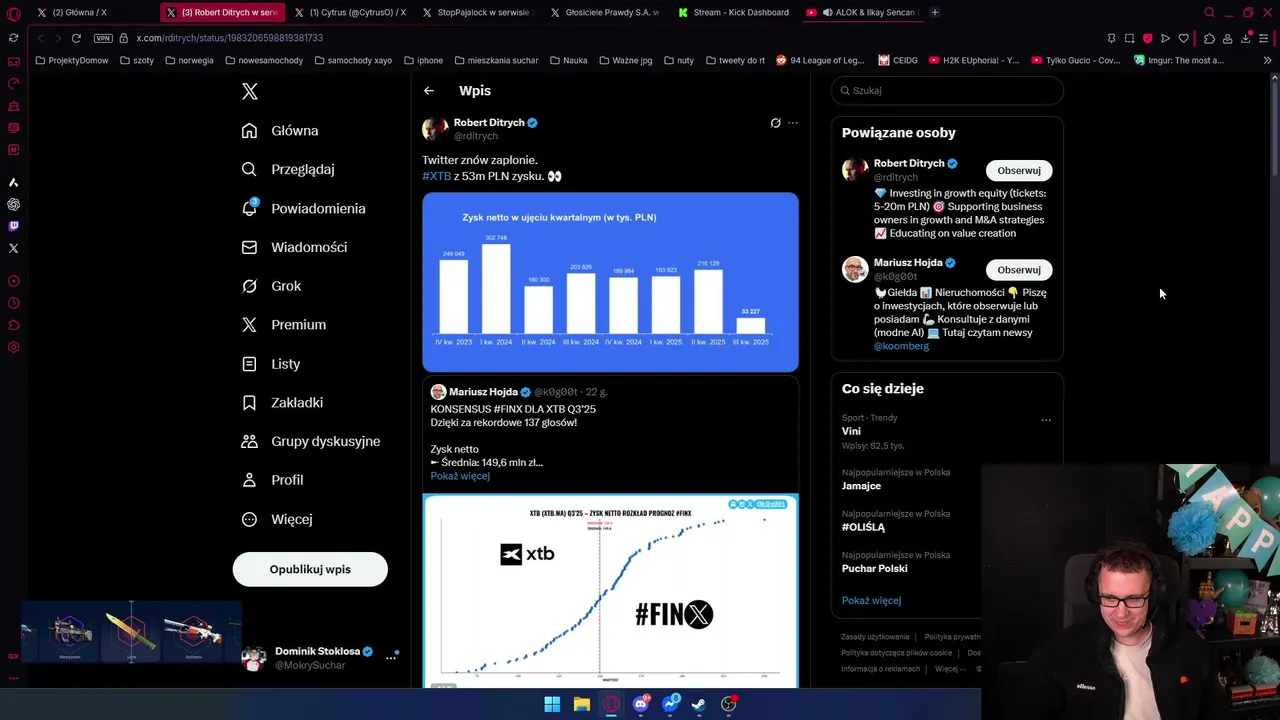The width and height of the screenshot is (1280, 720).
Task: Open Discord from the taskbar
Action: tap(641, 704)
